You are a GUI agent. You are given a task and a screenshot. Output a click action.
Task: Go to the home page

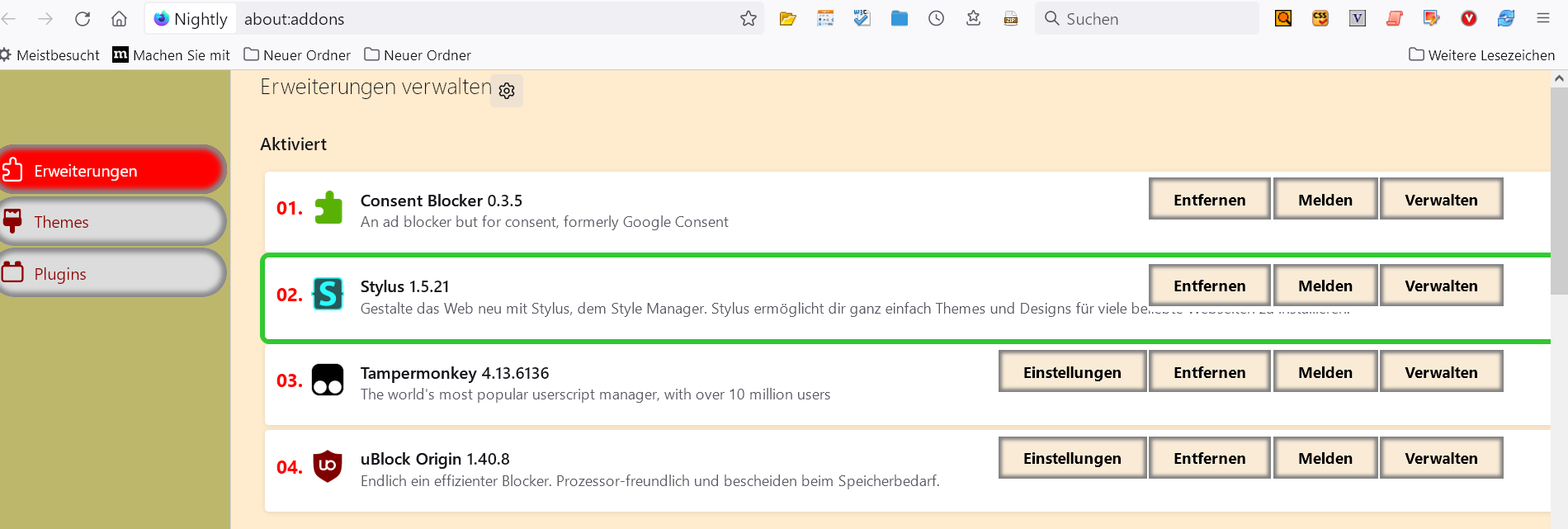point(120,18)
